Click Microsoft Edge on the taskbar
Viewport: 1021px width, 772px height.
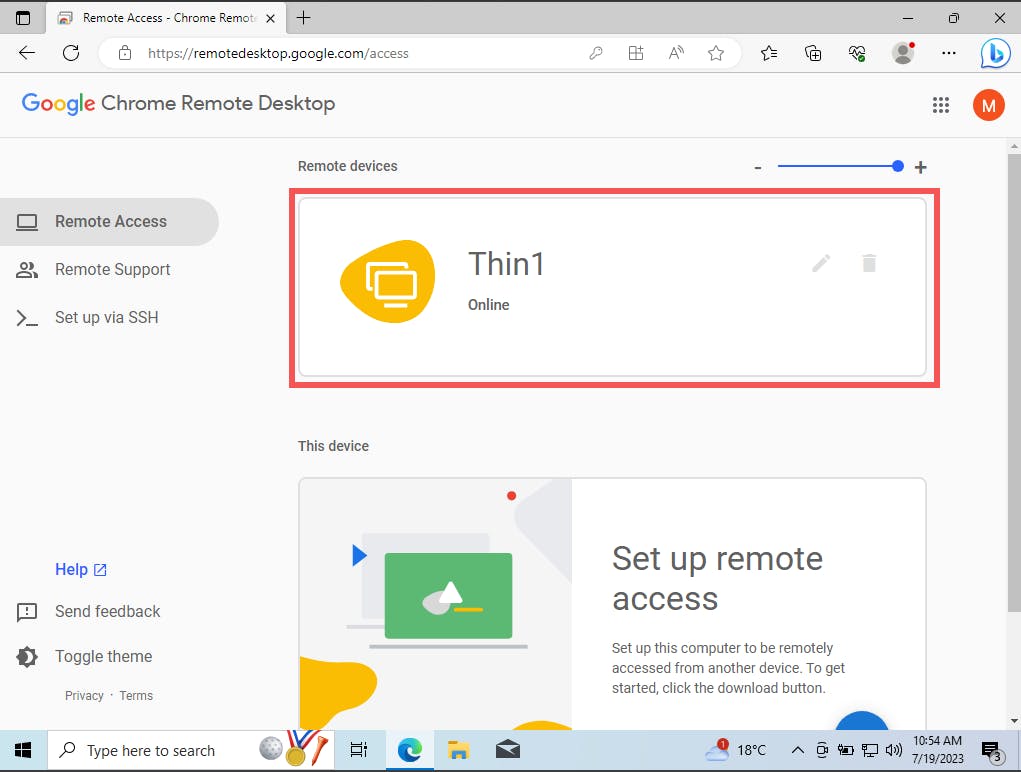tap(410, 751)
